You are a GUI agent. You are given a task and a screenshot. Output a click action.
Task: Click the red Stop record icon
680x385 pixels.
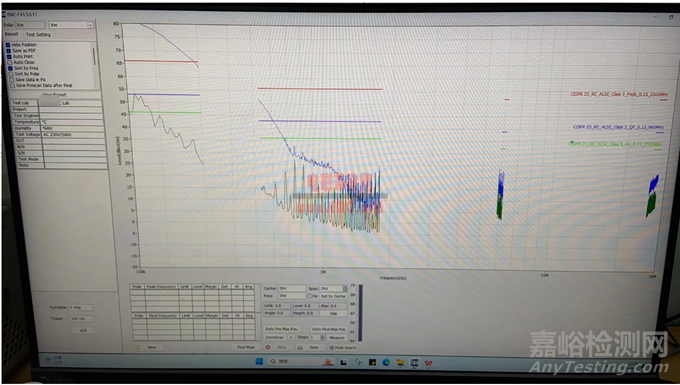tap(268, 347)
